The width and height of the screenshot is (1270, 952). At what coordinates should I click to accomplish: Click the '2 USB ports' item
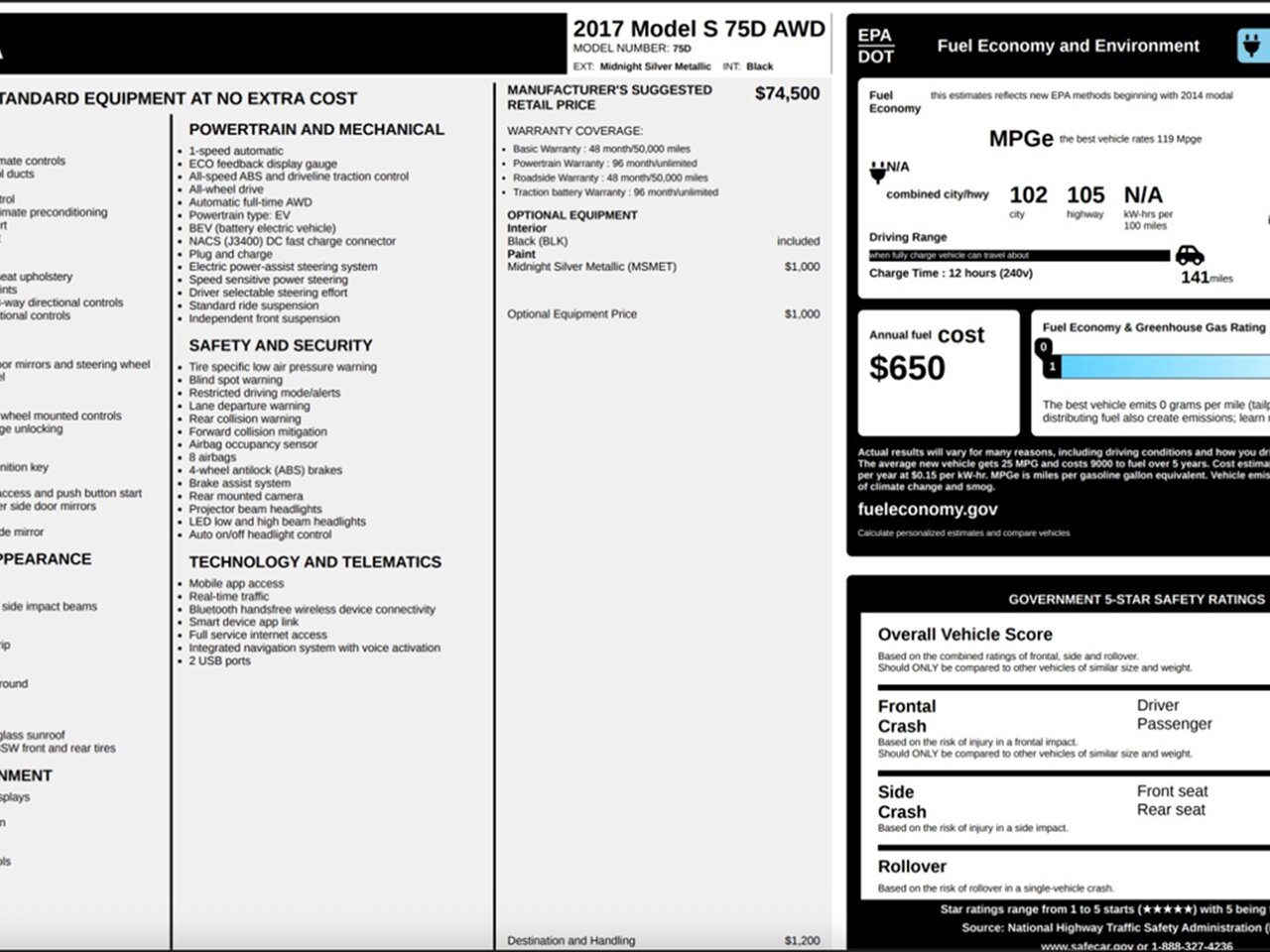tap(220, 660)
